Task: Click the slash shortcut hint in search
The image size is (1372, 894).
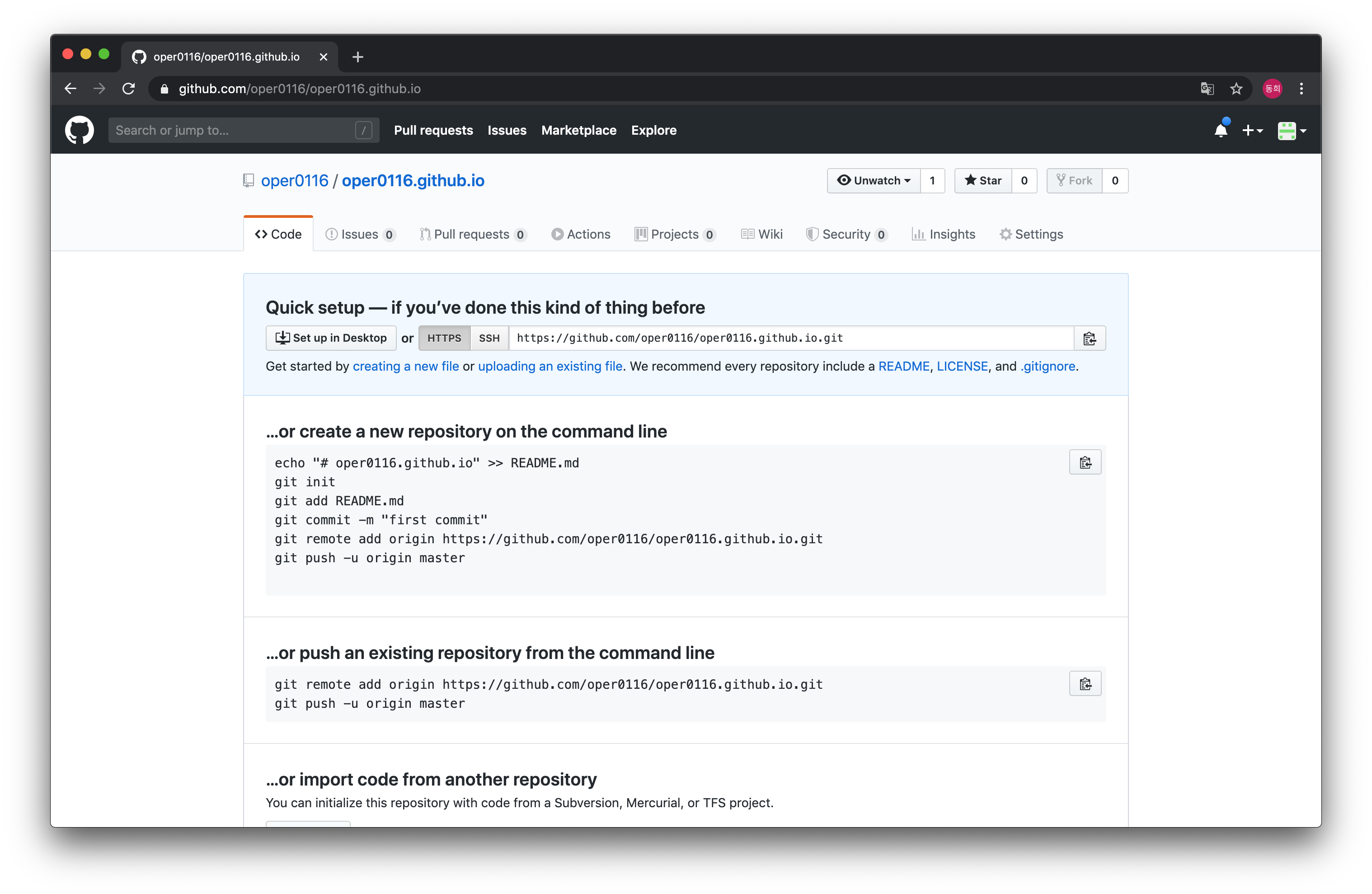Action: [364, 130]
